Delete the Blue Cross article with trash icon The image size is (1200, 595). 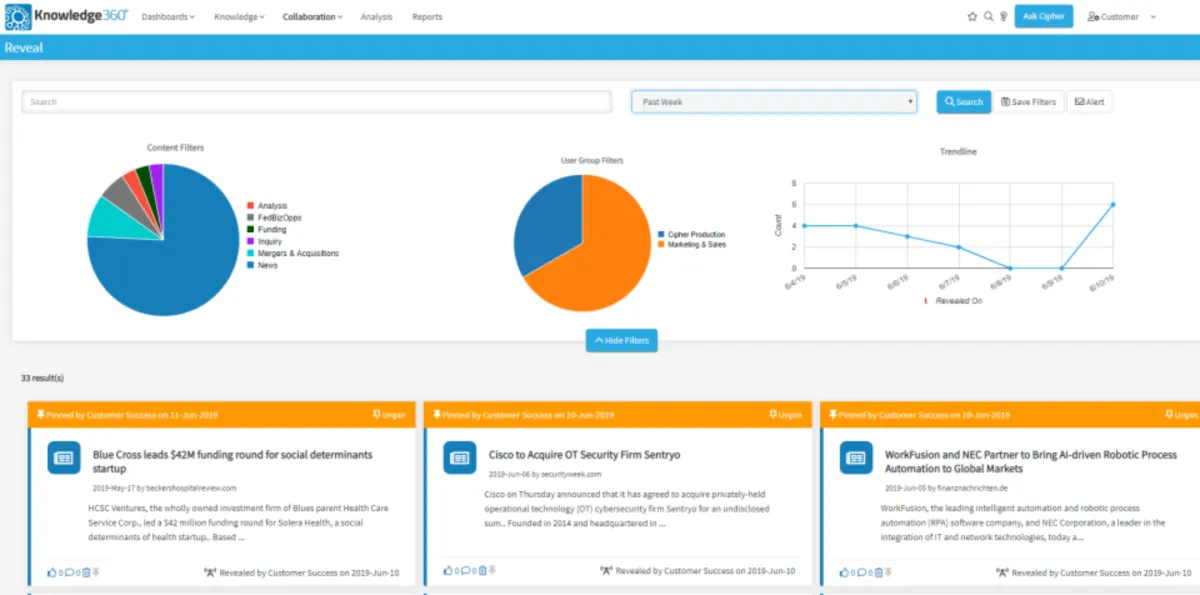pos(85,572)
